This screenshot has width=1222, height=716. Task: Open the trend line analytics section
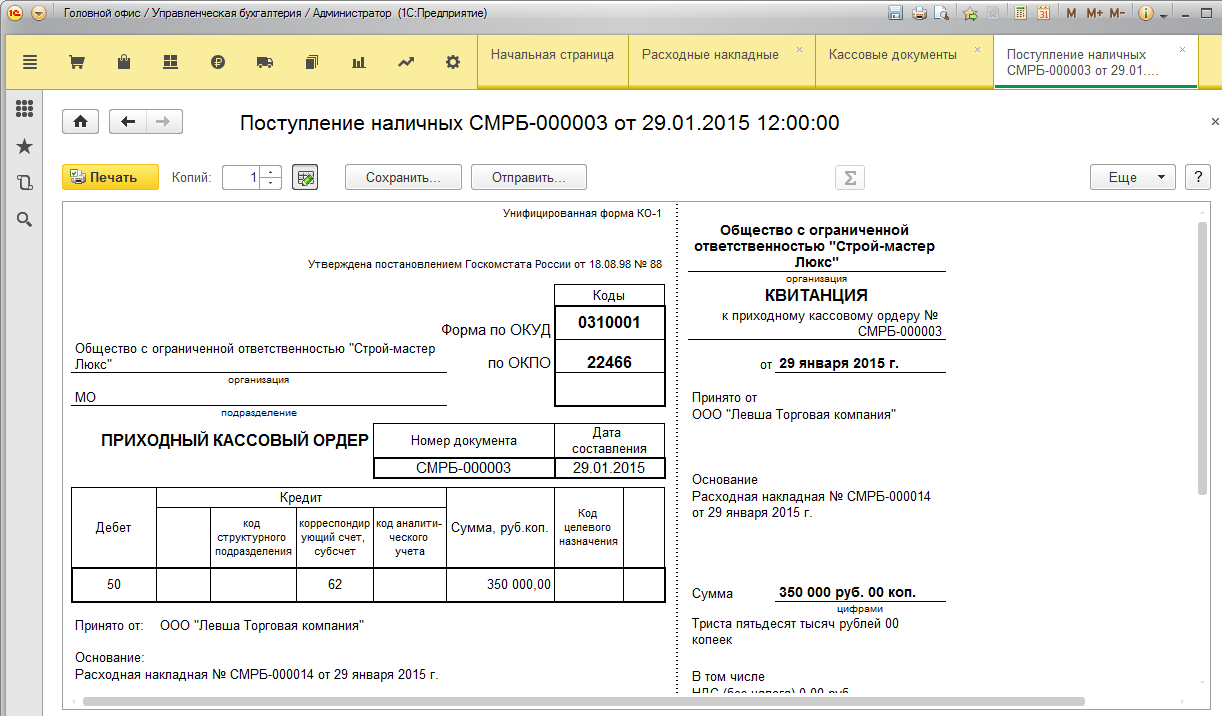point(406,62)
